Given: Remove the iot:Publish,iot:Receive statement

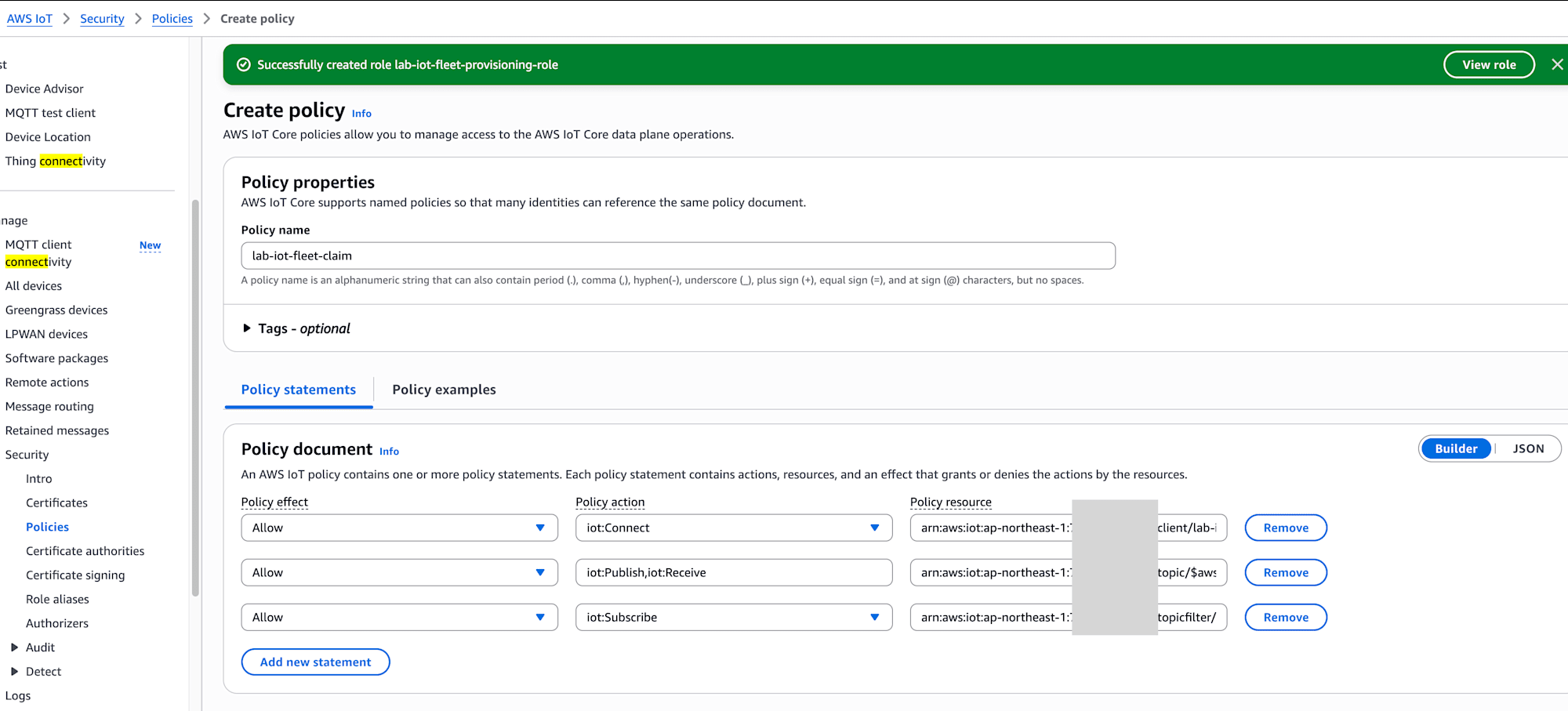Looking at the screenshot, I should coord(1286,572).
